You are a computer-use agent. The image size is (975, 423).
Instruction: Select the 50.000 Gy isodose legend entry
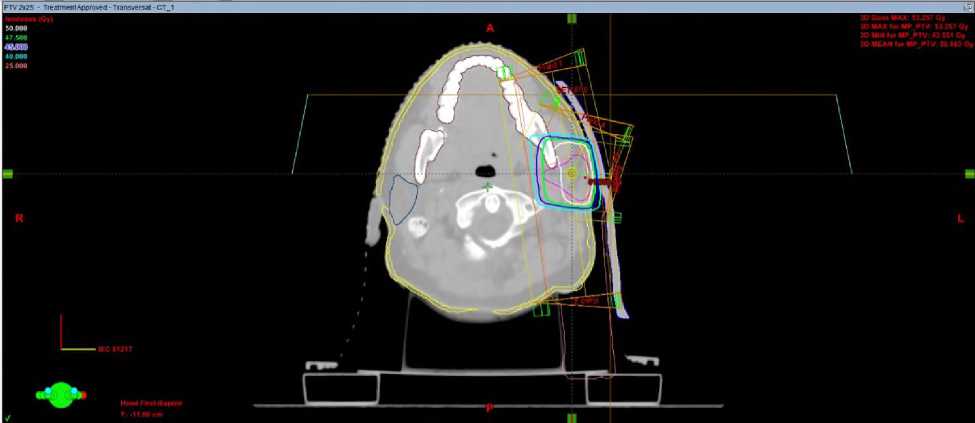point(16,29)
